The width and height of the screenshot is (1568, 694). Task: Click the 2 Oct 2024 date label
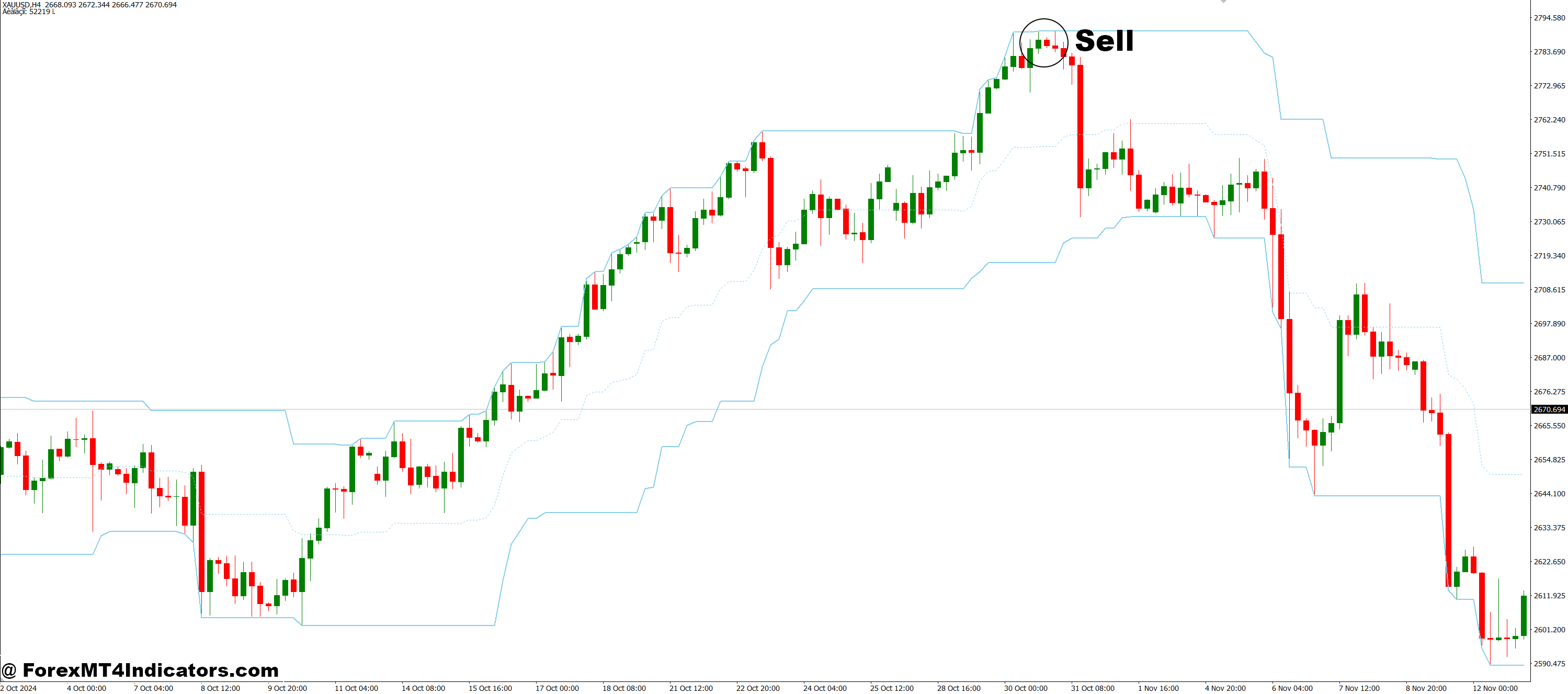tap(18, 689)
